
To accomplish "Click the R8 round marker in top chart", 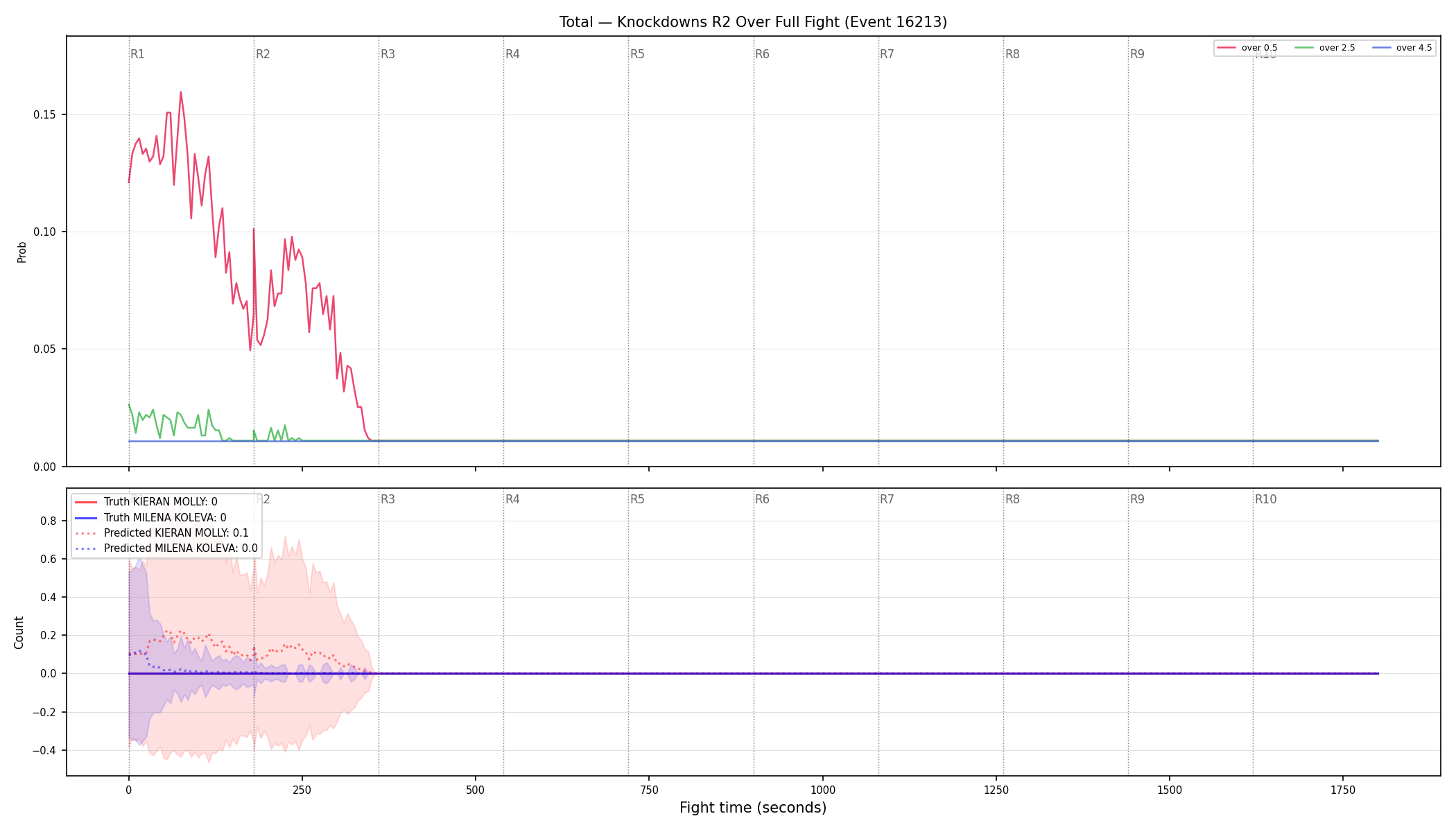I will (x=1012, y=54).
